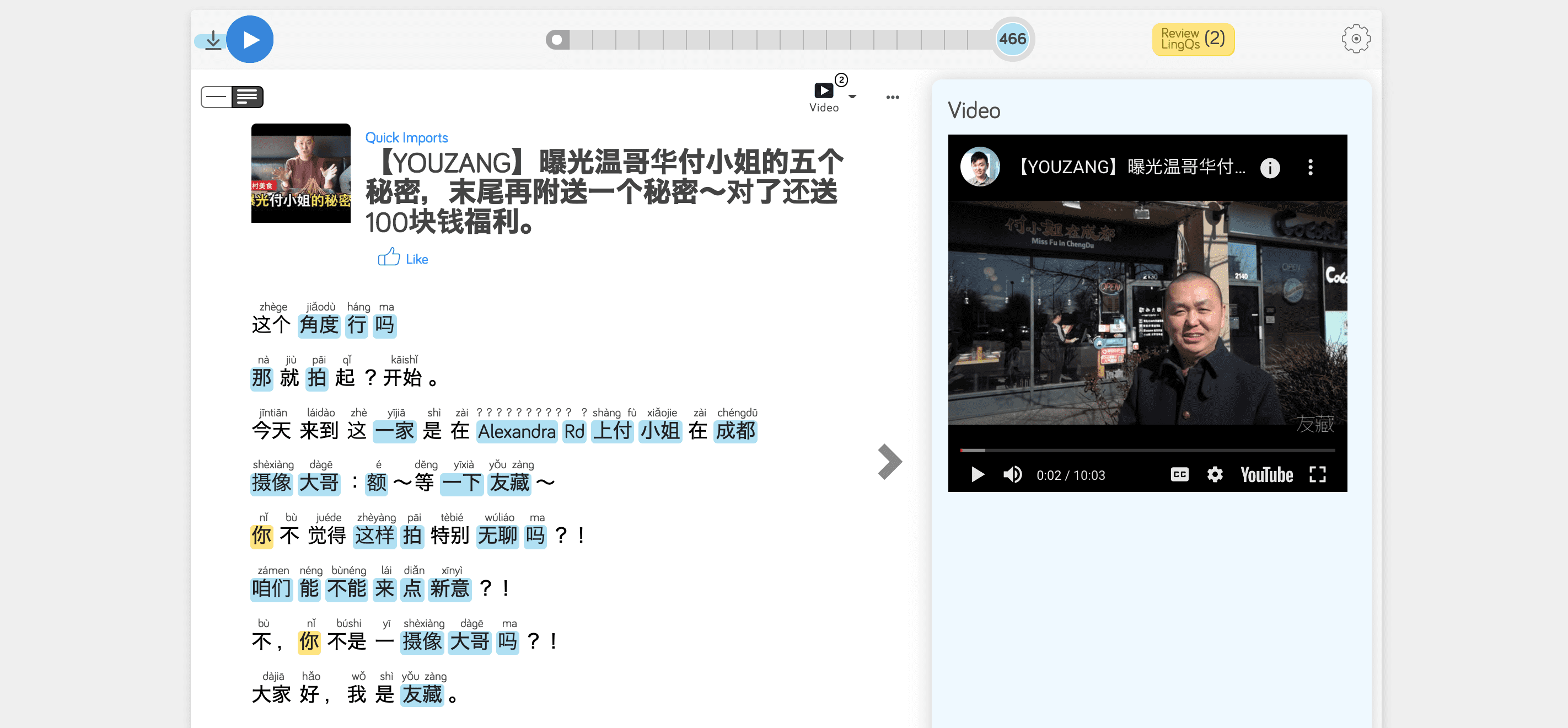
Task: Open the lesson settings gear
Action: [x=1355, y=39]
